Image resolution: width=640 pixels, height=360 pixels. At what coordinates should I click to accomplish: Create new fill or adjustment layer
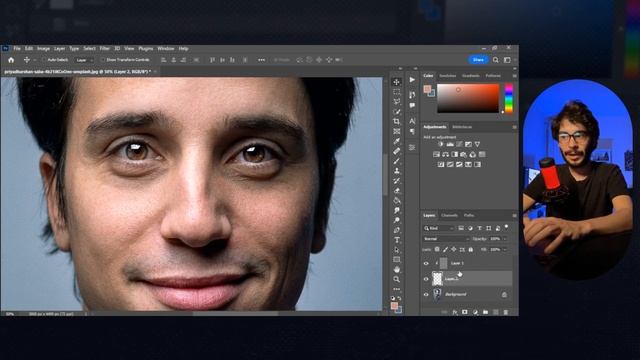[475, 312]
